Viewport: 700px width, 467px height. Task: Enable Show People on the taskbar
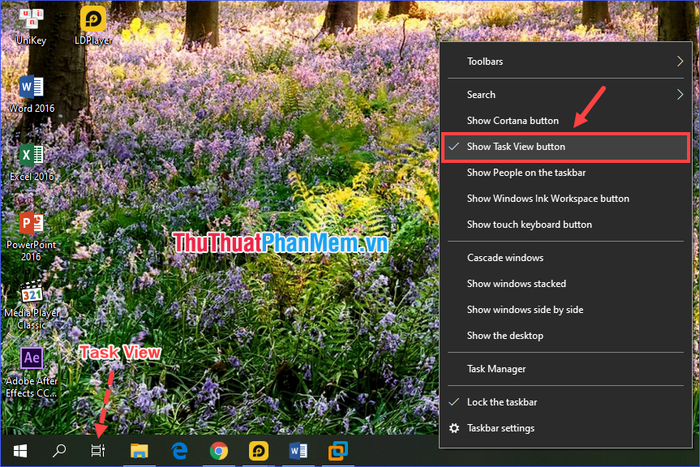(566, 173)
